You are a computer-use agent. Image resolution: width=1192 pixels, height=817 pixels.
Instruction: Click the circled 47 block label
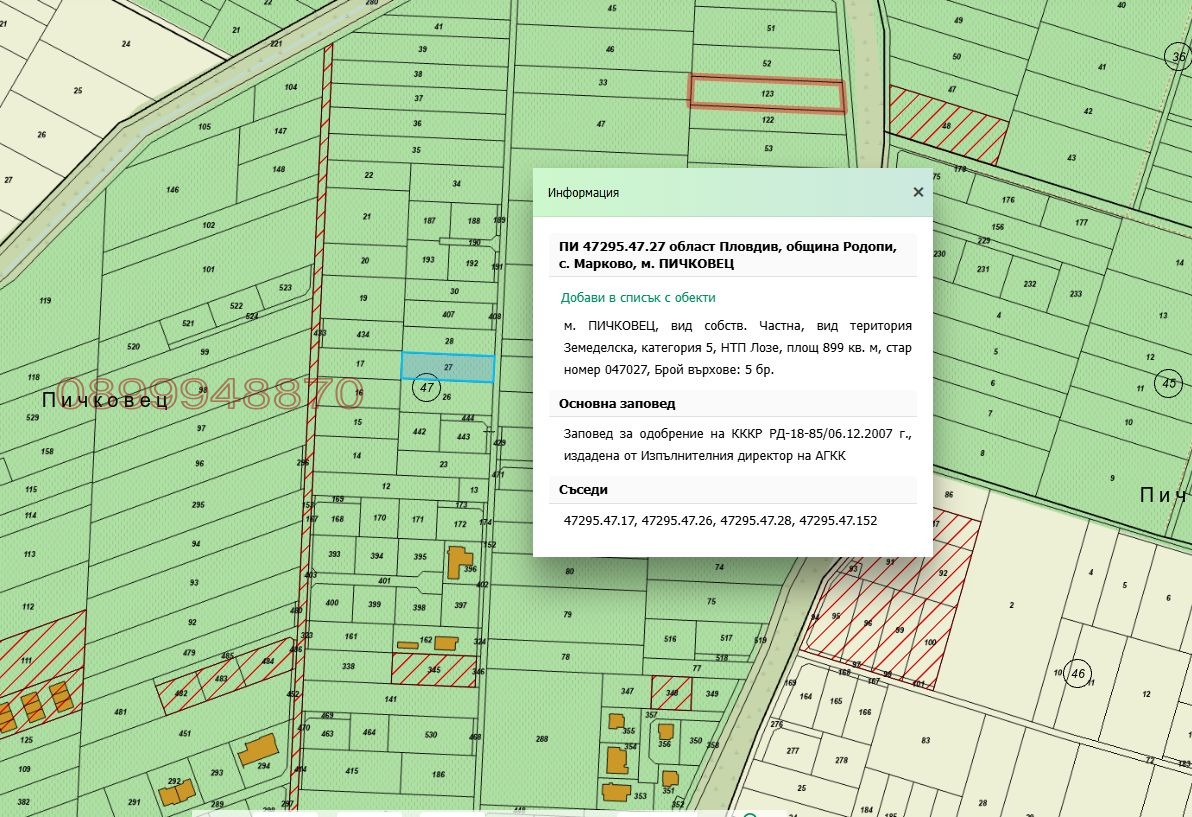[426, 388]
